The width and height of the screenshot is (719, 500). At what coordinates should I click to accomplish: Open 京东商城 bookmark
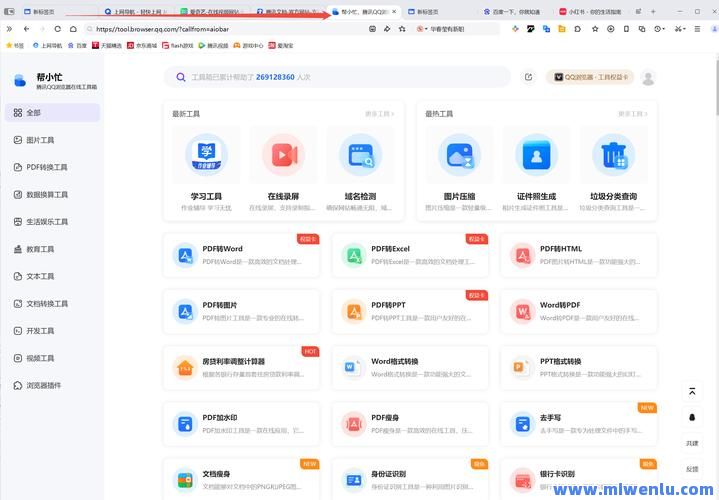coord(142,45)
